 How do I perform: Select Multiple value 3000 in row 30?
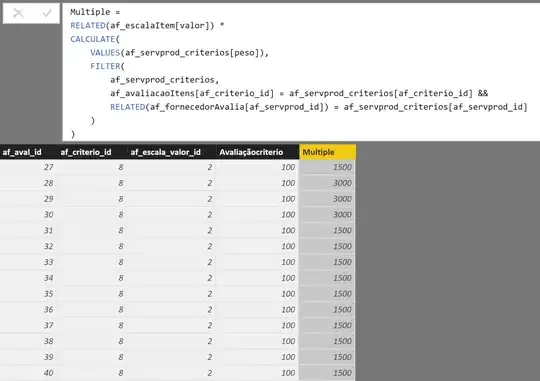click(328, 215)
